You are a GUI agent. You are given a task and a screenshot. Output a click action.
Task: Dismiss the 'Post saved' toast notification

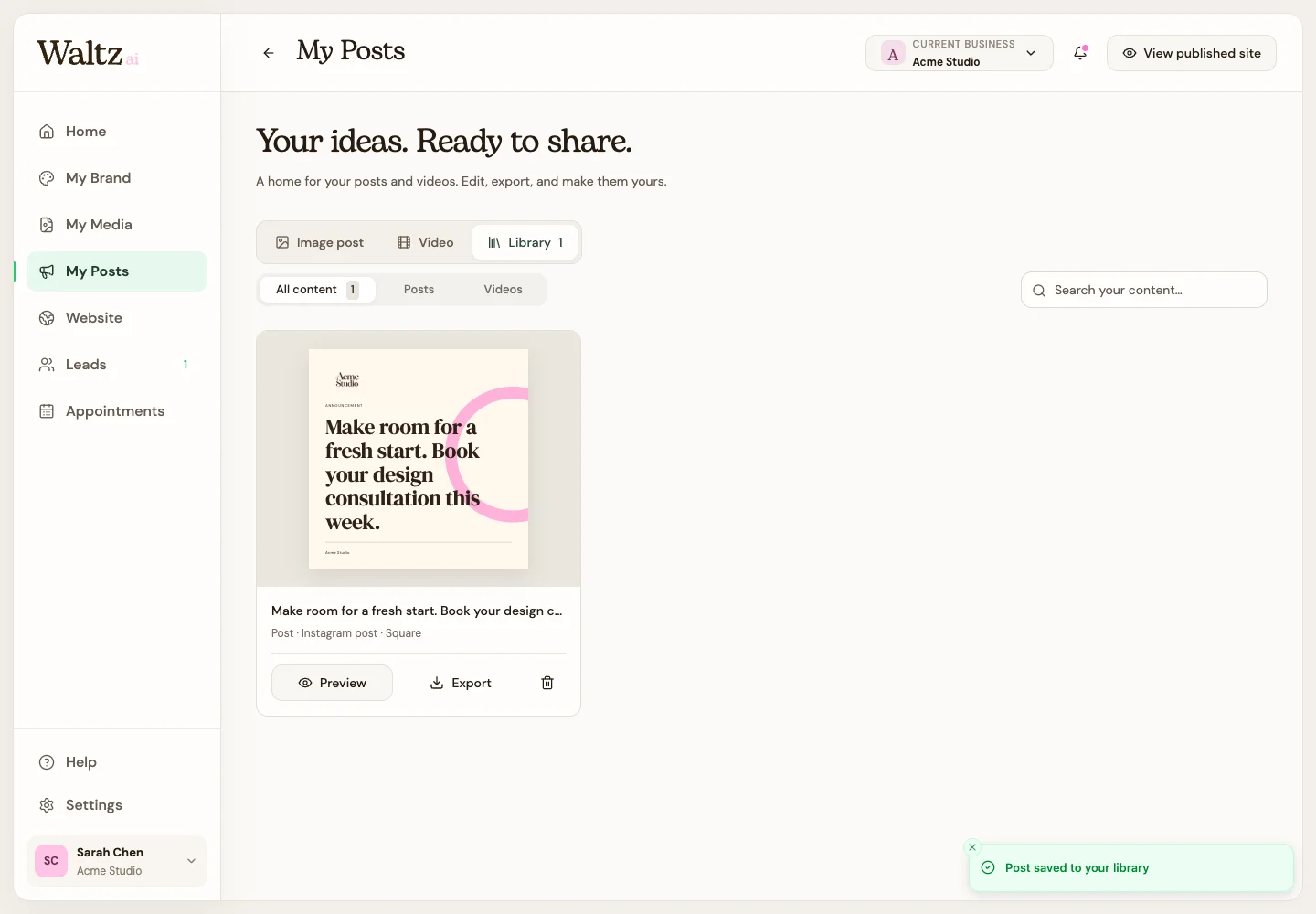tap(972, 847)
